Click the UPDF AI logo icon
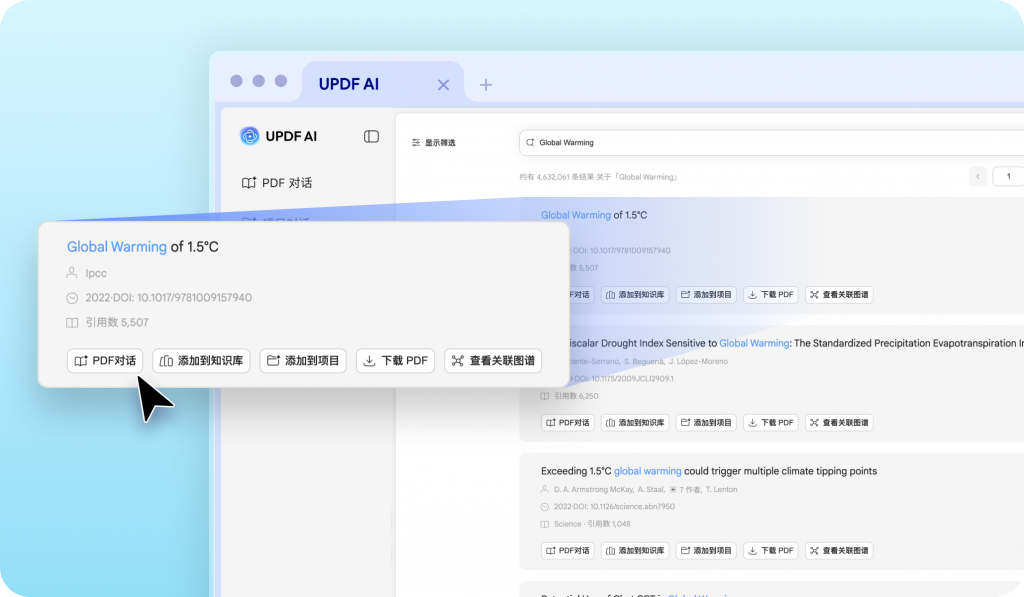This screenshot has height=597, width=1024. [x=249, y=136]
